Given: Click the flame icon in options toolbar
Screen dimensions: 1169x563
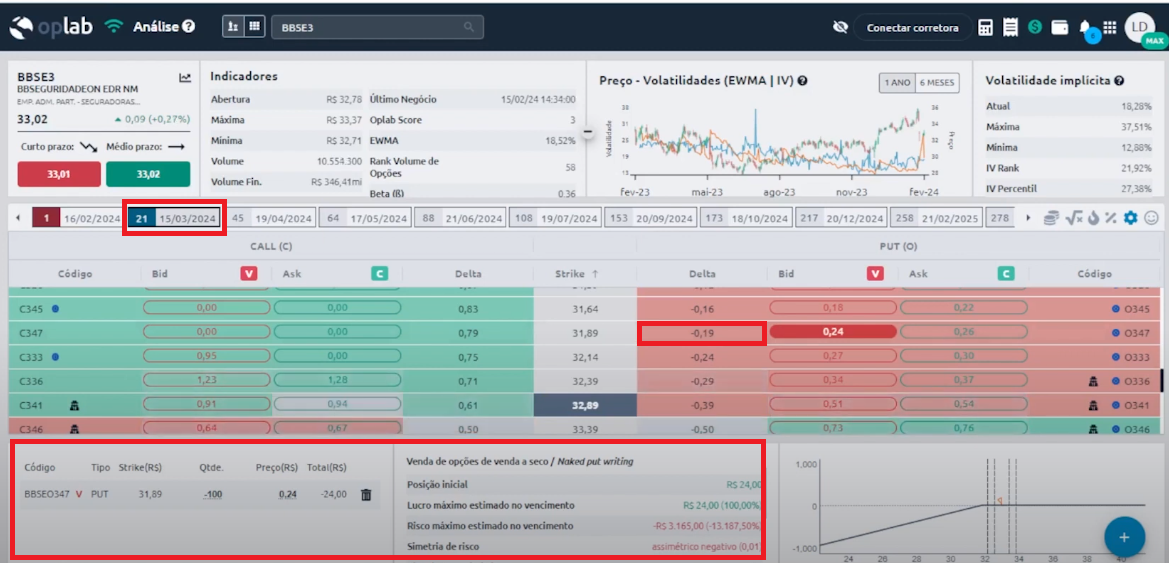Looking at the screenshot, I should click(1093, 218).
